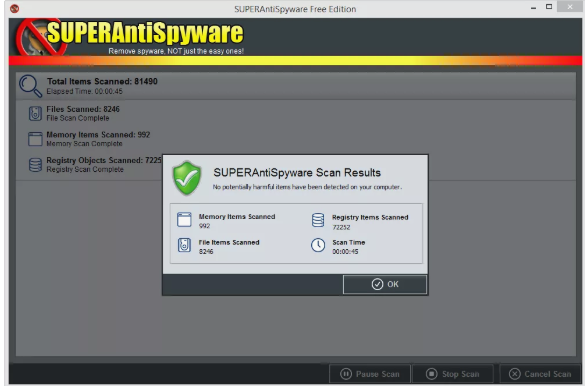This screenshot has height=386, width=585.
Task: Confirm the scan results with OK
Action: 385,284
